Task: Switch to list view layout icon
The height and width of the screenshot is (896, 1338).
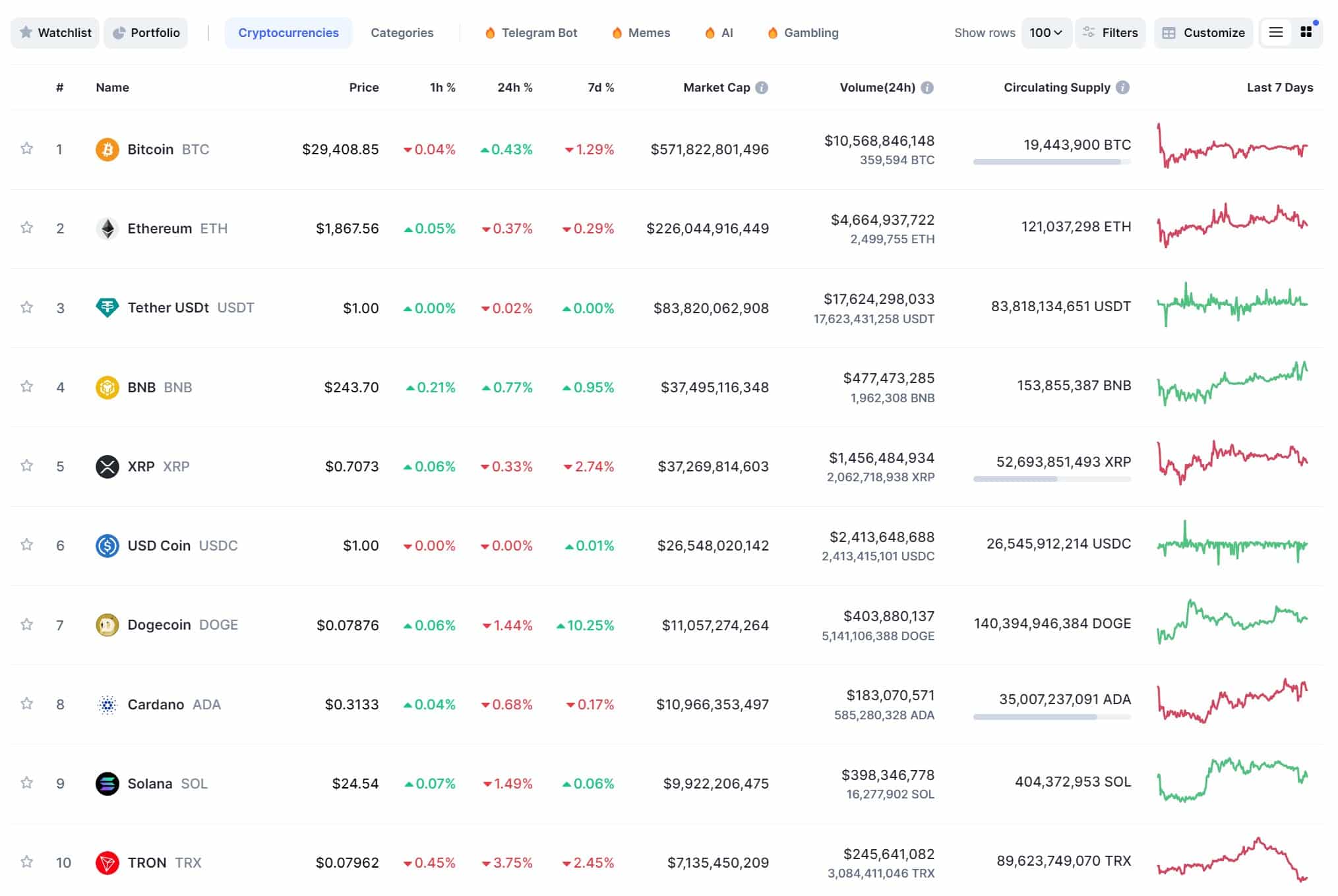Action: (x=1276, y=32)
